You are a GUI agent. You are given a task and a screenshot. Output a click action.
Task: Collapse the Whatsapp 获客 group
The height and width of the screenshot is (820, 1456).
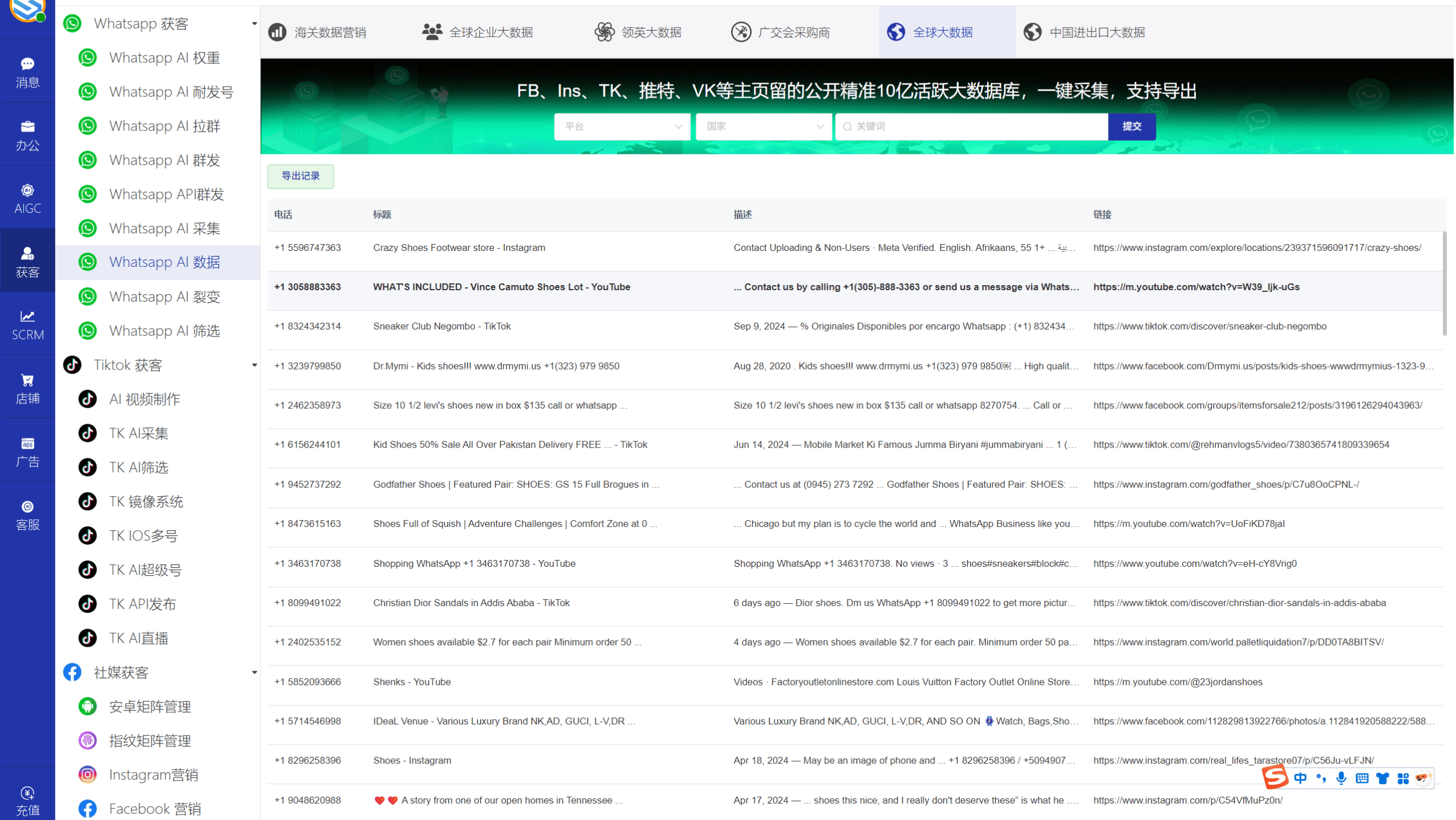pyautogui.click(x=254, y=23)
